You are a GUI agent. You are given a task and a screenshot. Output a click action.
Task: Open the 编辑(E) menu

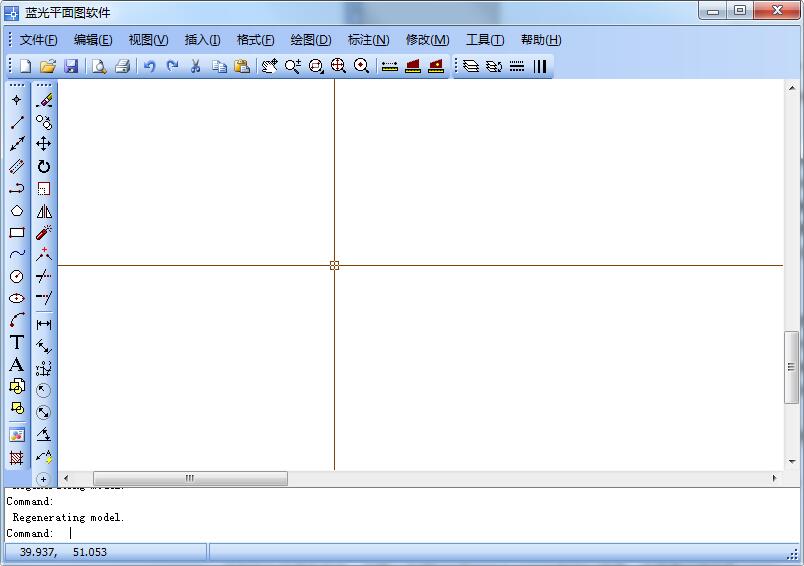tap(93, 39)
